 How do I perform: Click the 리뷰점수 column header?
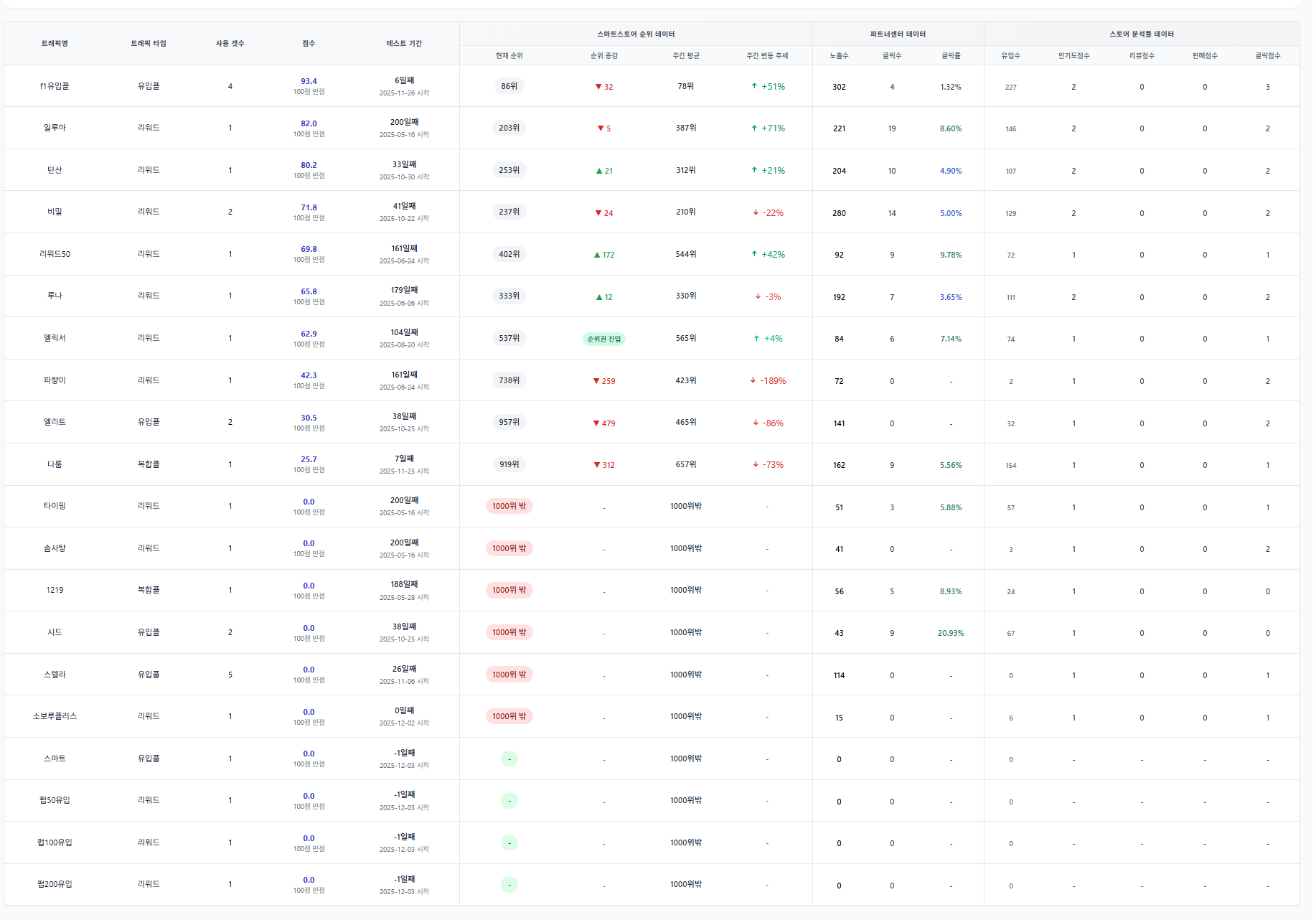[1142, 56]
